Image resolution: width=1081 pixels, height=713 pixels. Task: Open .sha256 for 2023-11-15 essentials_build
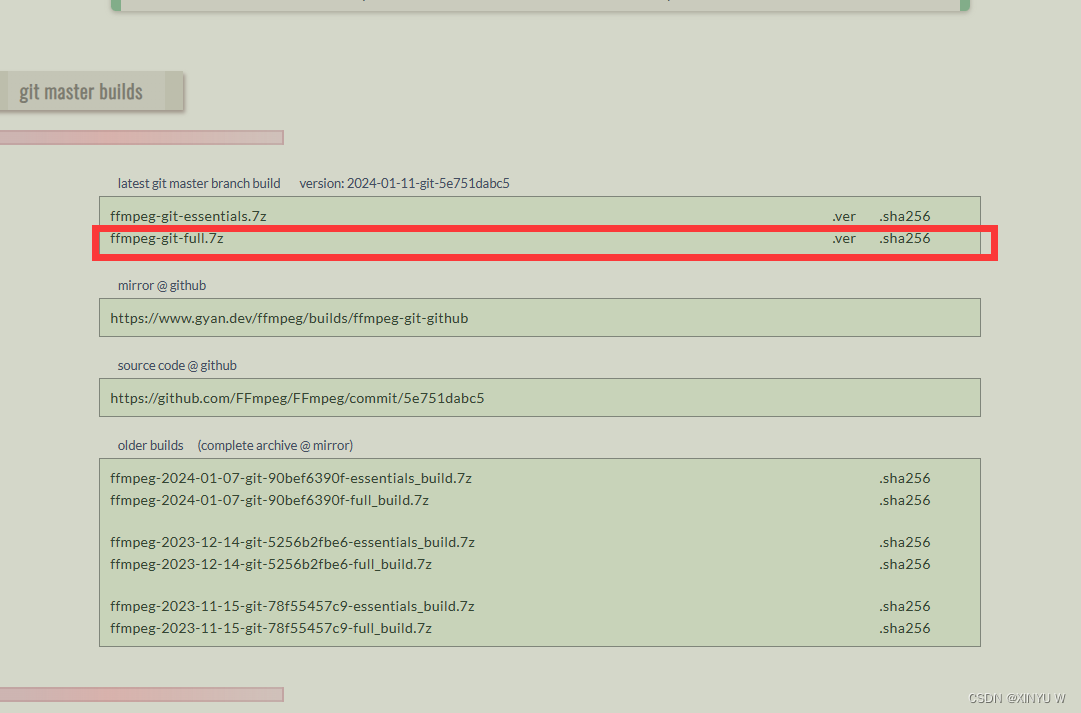[x=905, y=606]
